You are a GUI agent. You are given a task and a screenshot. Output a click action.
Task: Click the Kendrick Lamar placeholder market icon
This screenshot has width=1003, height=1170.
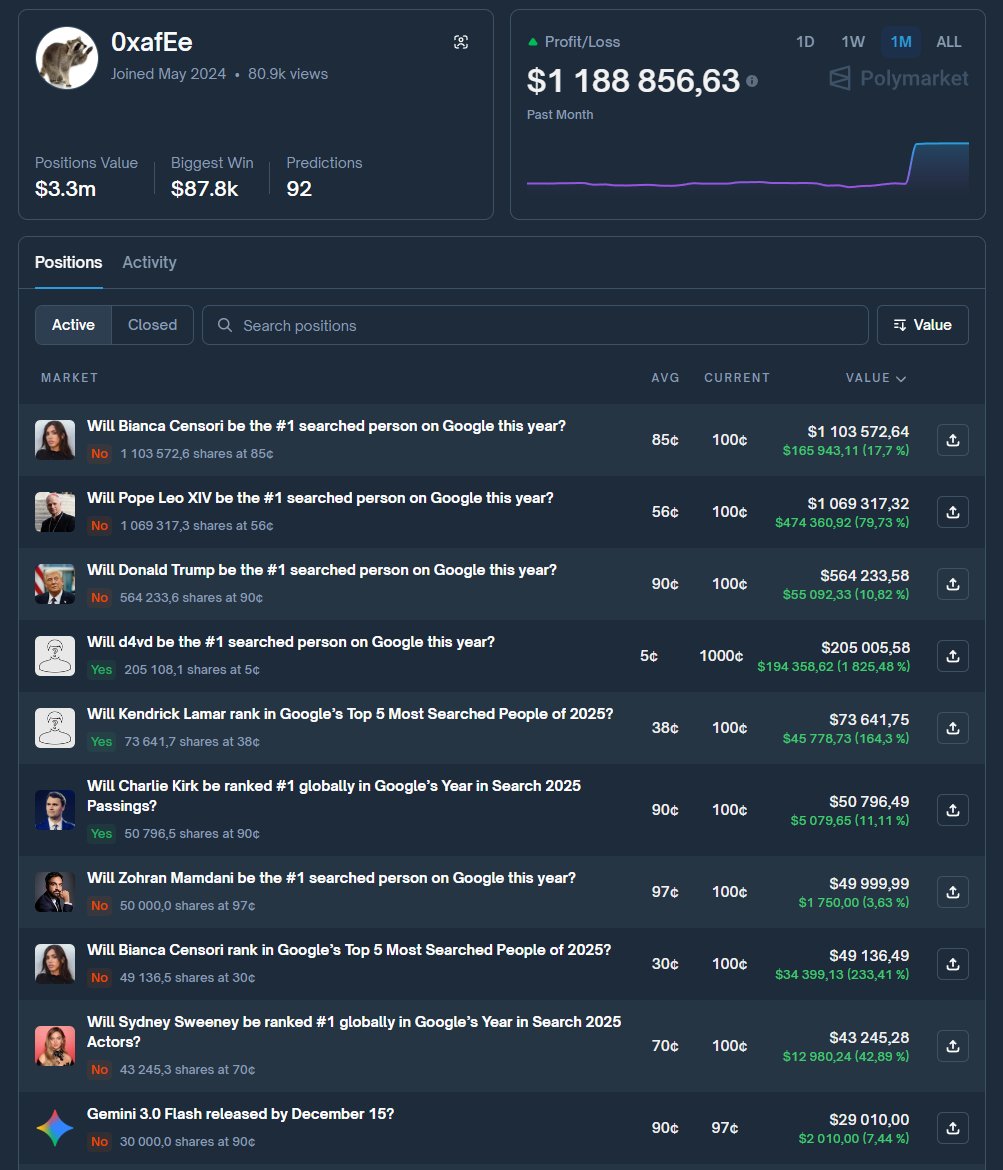(x=55, y=728)
